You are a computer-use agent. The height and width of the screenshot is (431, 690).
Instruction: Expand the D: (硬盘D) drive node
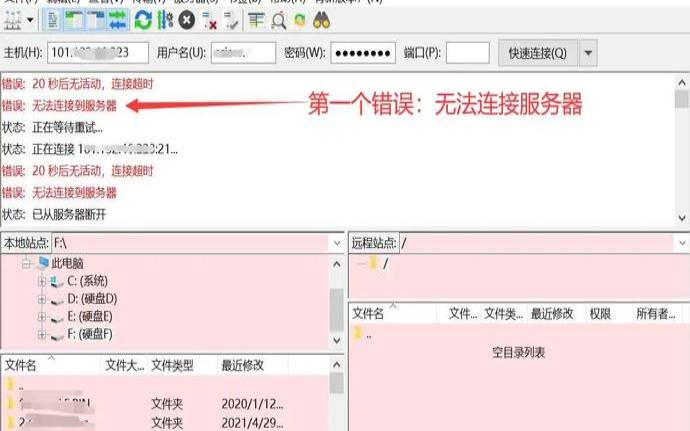point(42,299)
